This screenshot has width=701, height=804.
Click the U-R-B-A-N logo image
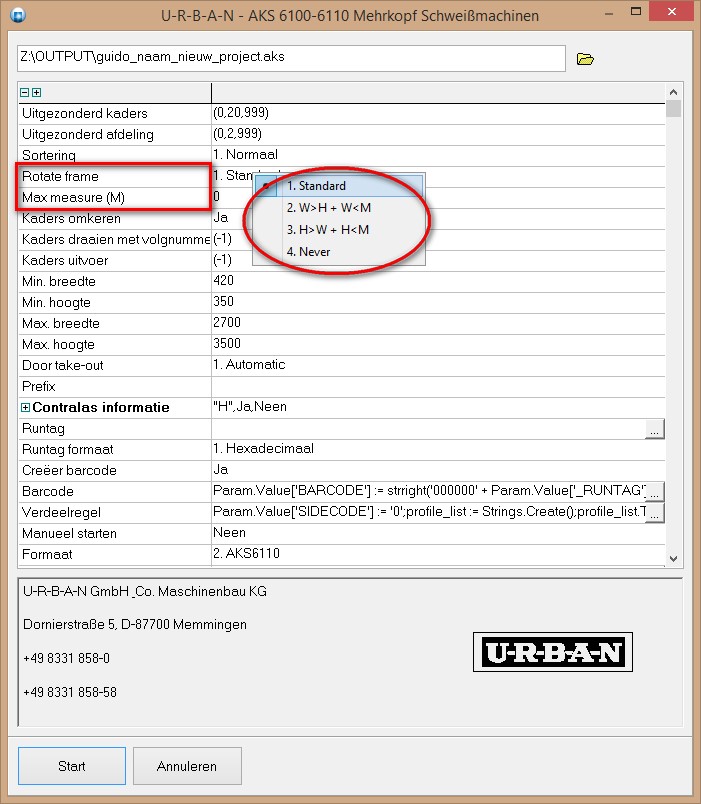[553, 652]
